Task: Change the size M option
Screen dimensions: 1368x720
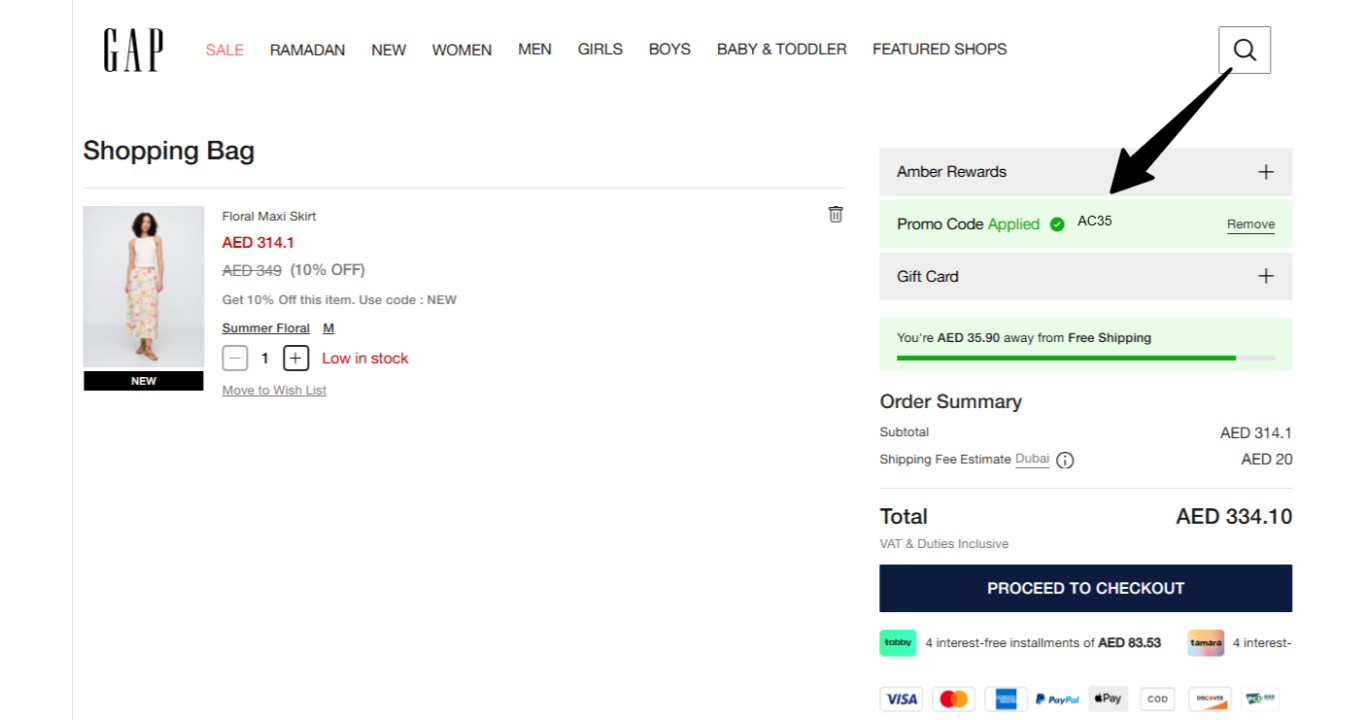Action: coord(328,328)
